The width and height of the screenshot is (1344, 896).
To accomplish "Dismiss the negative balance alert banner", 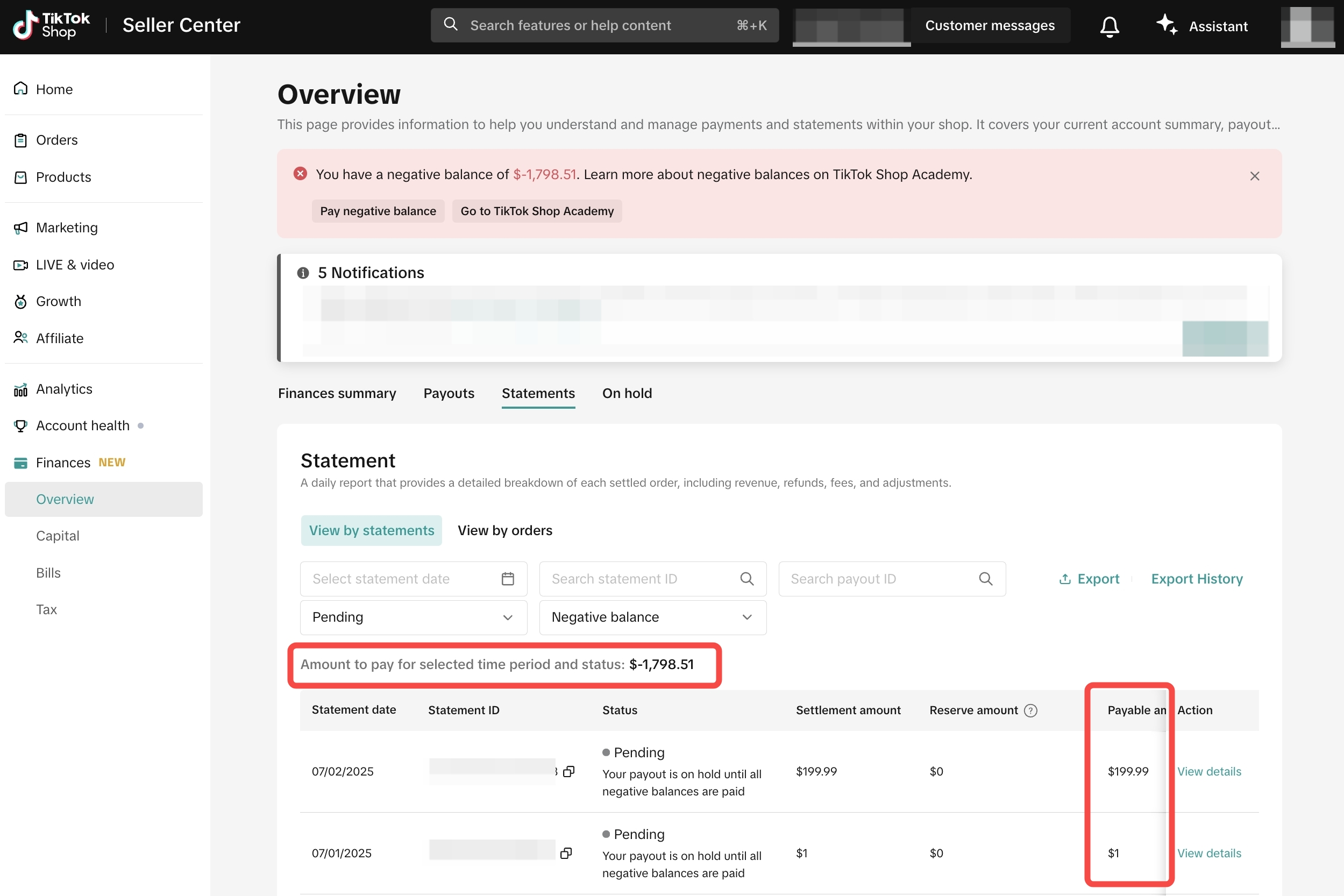I will pos(1254,176).
